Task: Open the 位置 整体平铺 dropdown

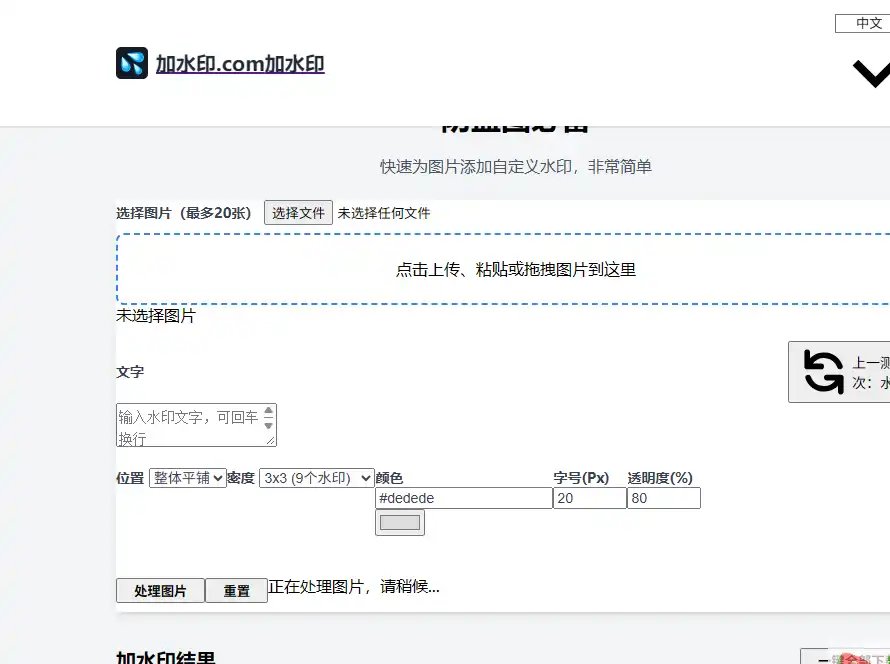Action: click(x=188, y=478)
